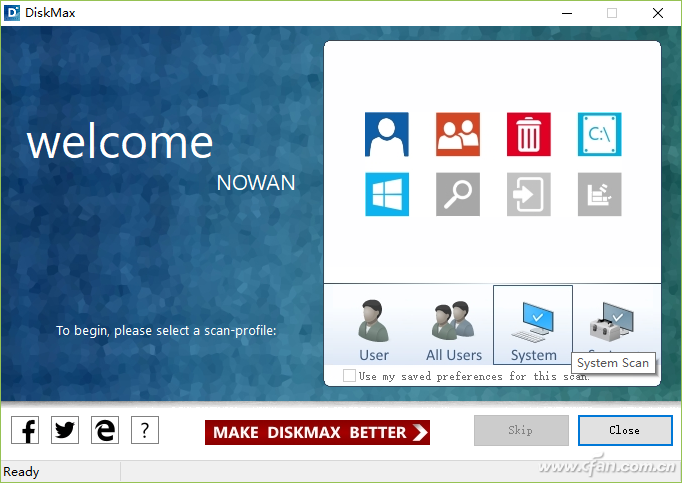Screen dimensions: 682x483
Task: Click the Make DiskMax Better banner
Action: [317, 432]
